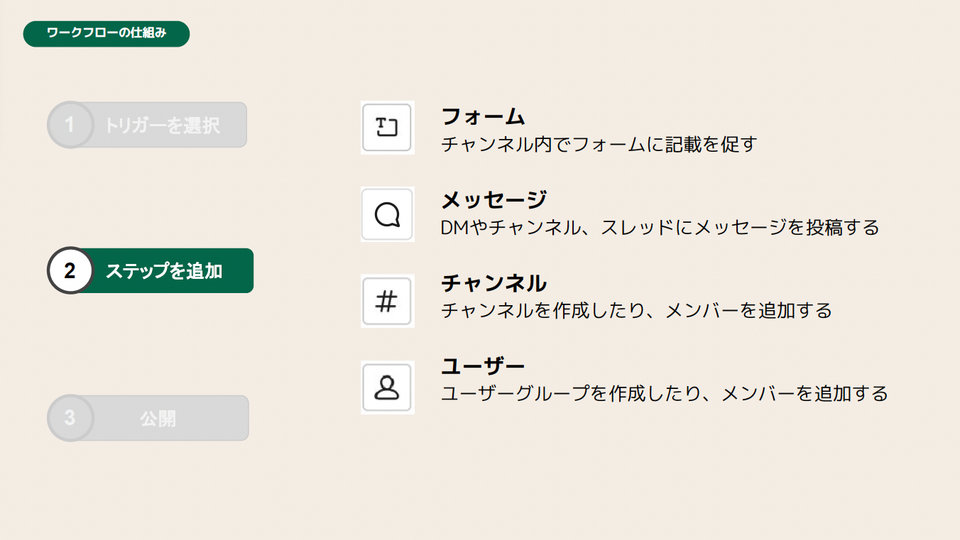Click the Form (フォーム) text-field icon
The image size is (960, 540).
(x=387, y=127)
